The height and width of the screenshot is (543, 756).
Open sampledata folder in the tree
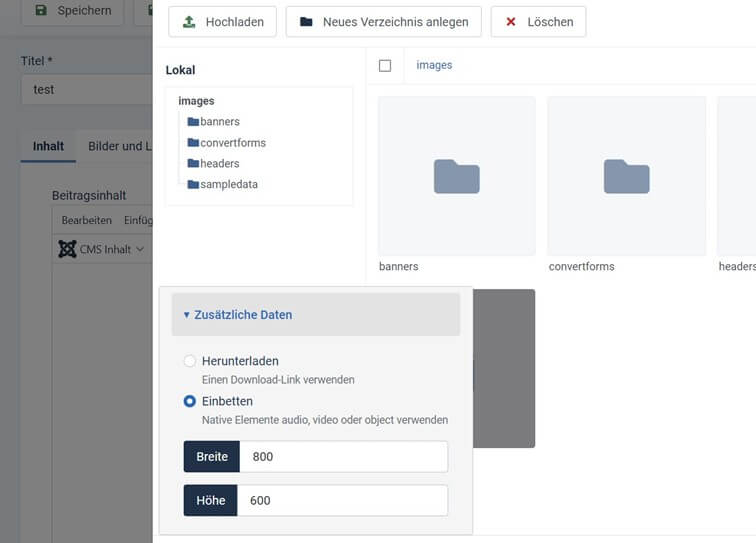229,184
